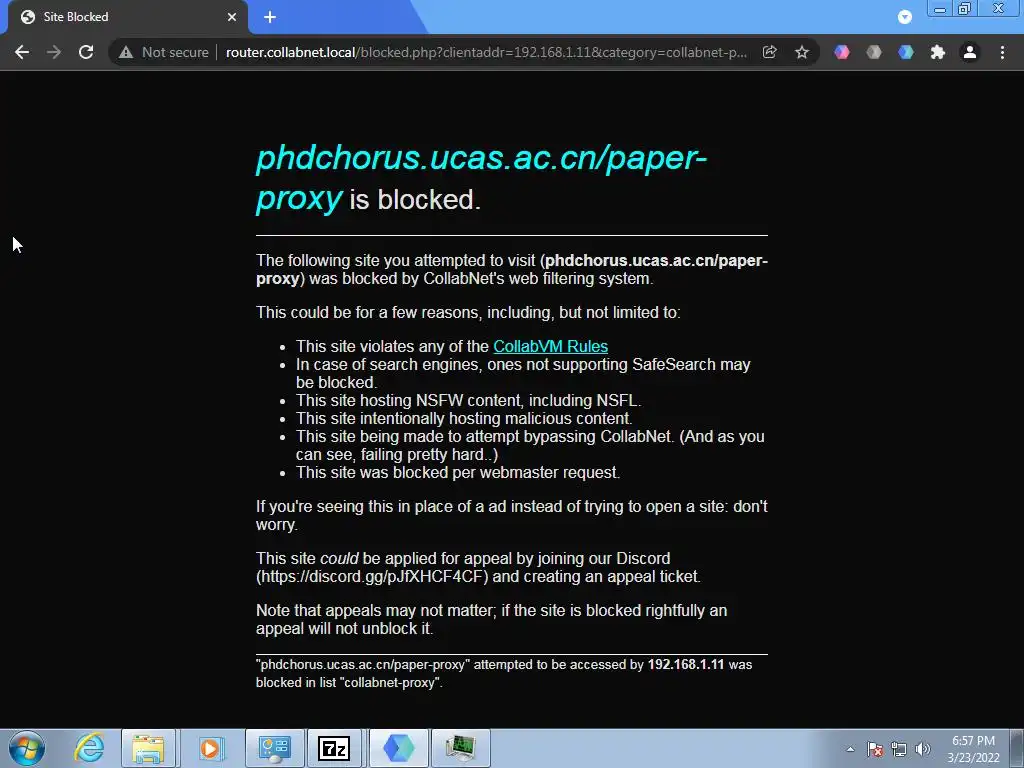Launch Internet Explorer from the taskbar
Screen dimensions: 1024x768
[89, 748]
